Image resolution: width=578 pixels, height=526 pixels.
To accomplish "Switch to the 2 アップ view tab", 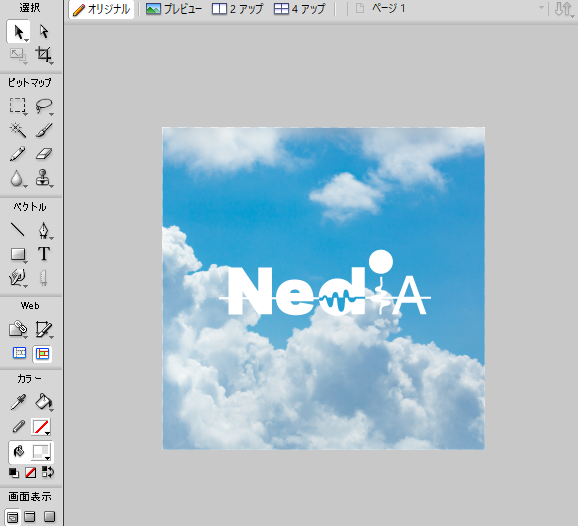I will point(237,8).
